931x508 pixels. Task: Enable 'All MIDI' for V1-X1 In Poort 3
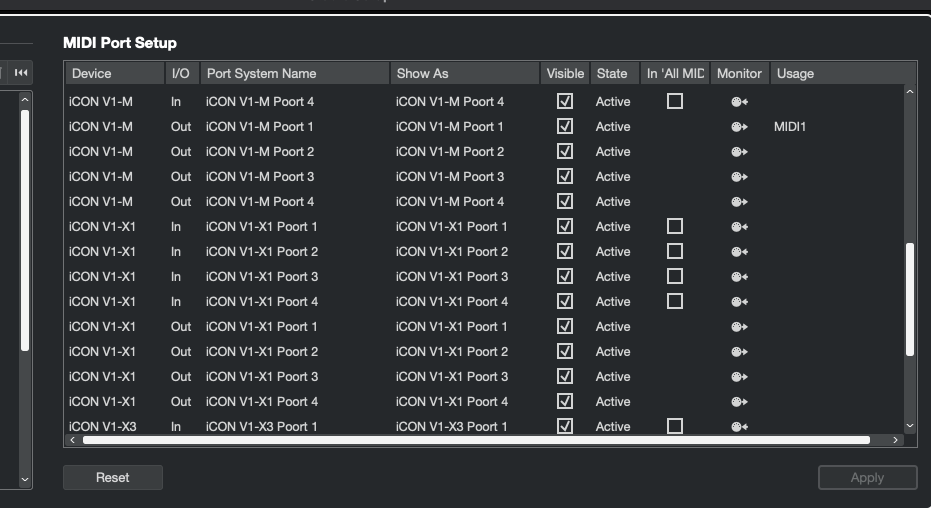pyautogui.click(x=675, y=277)
